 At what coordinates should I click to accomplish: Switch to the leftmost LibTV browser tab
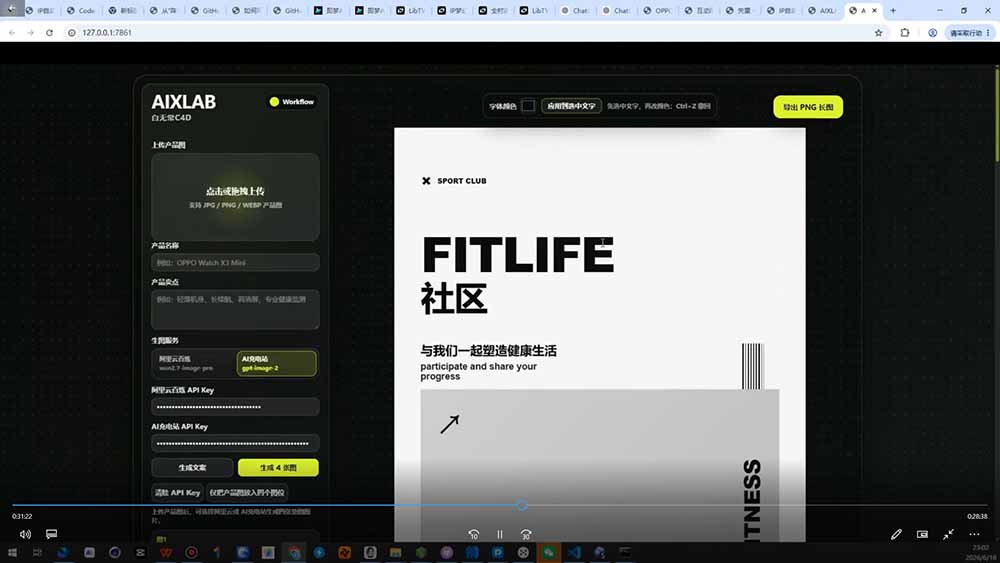coord(411,10)
